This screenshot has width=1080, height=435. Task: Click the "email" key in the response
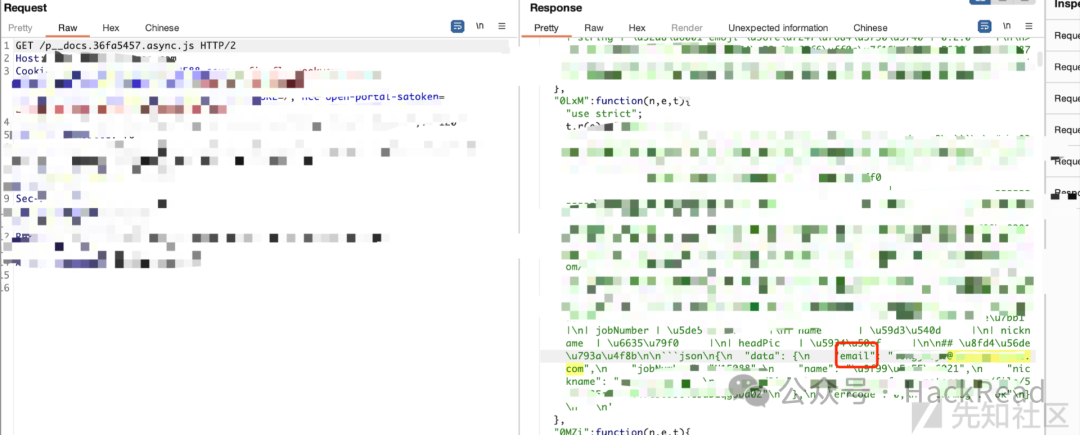858,356
